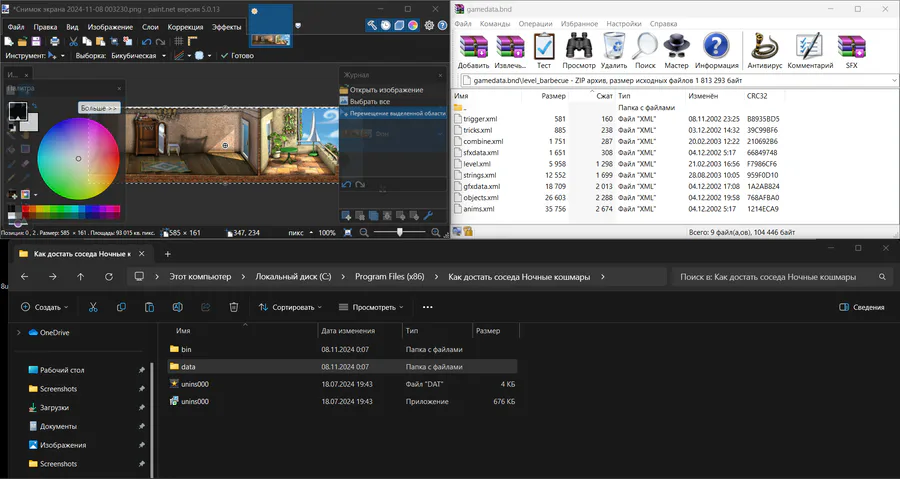
Task: Click WinRAR Тест (Test) icon
Action: [544, 51]
